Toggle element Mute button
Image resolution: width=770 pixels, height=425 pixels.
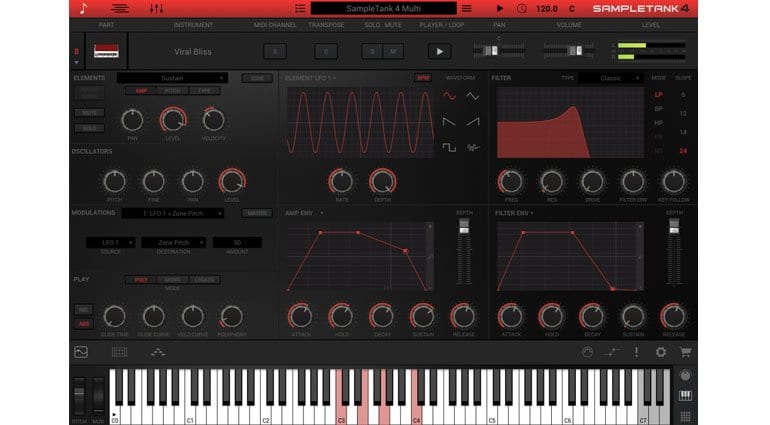[89, 113]
